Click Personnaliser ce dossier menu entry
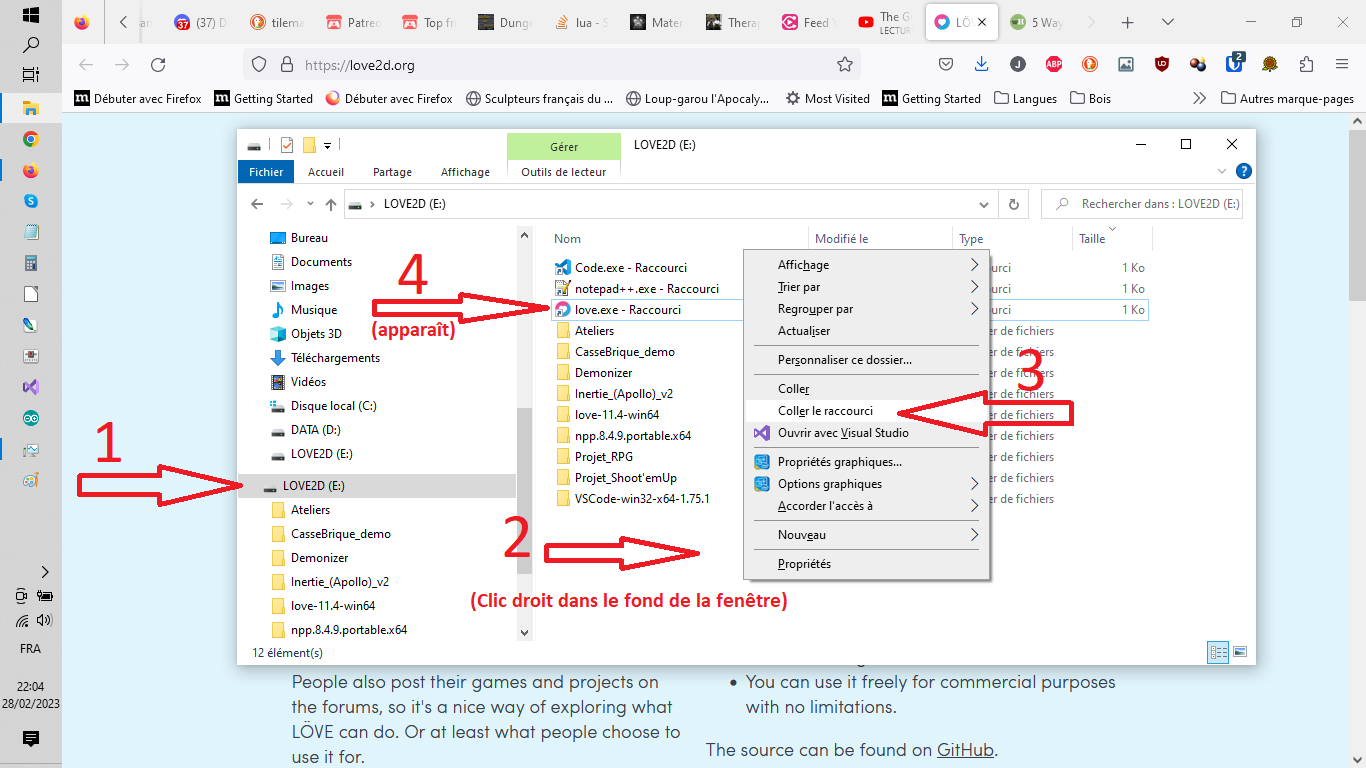The width and height of the screenshot is (1366, 768). (866, 360)
